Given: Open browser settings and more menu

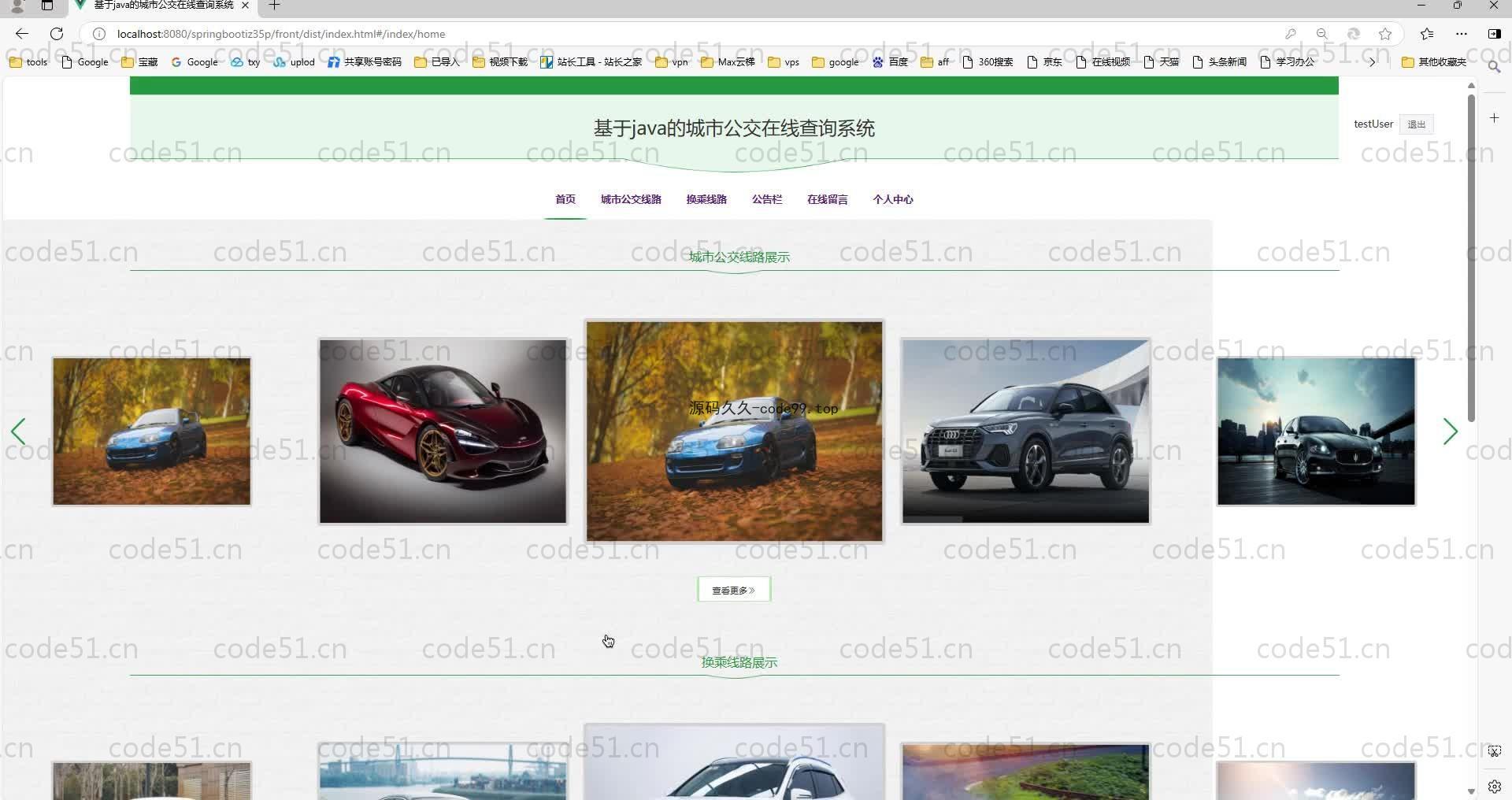Looking at the screenshot, I should [1462, 34].
